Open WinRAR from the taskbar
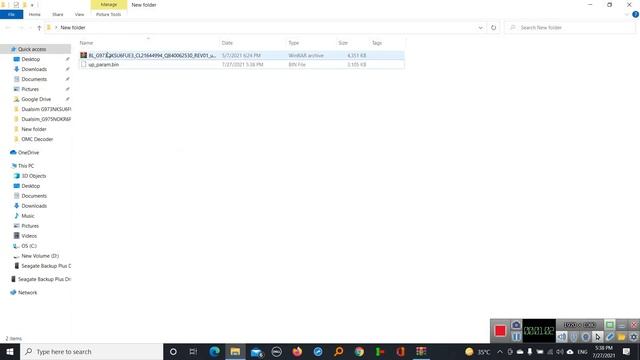This screenshot has width=640, height=360. point(421,351)
